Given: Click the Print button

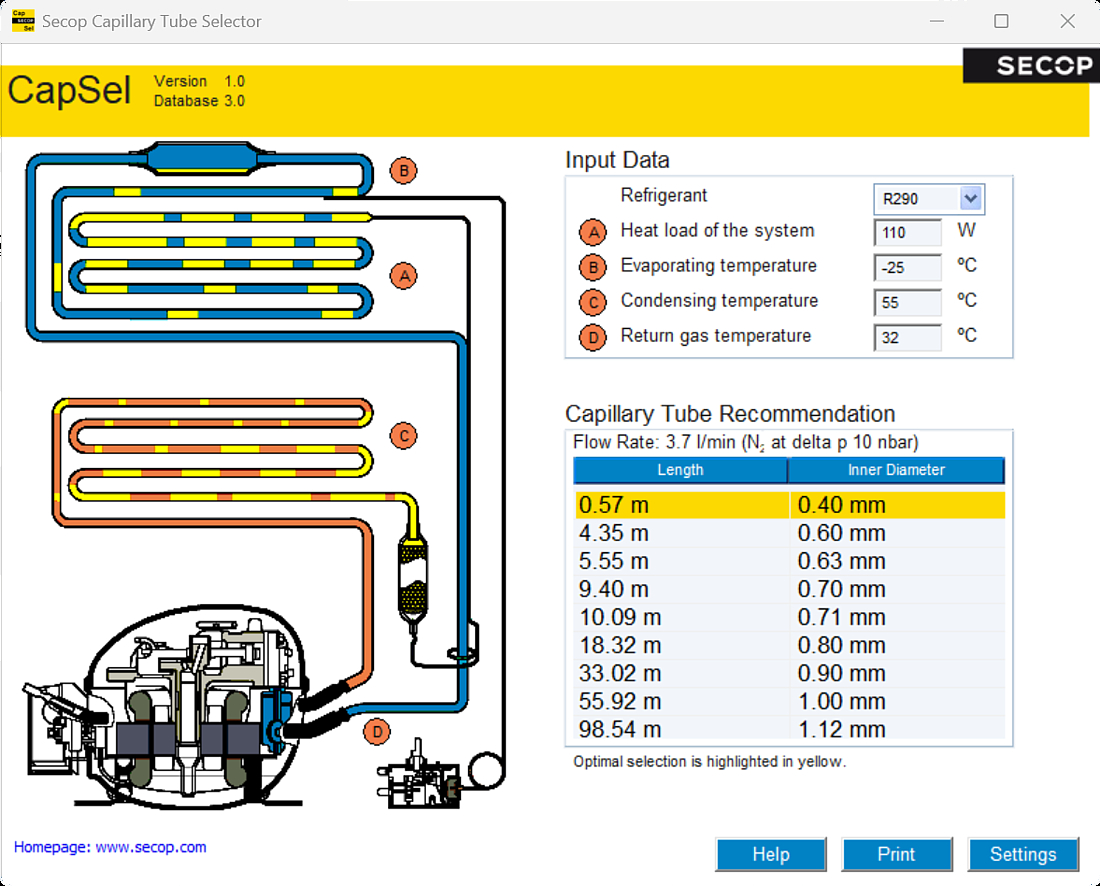Looking at the screenshot, I should [x=897, y=854].
